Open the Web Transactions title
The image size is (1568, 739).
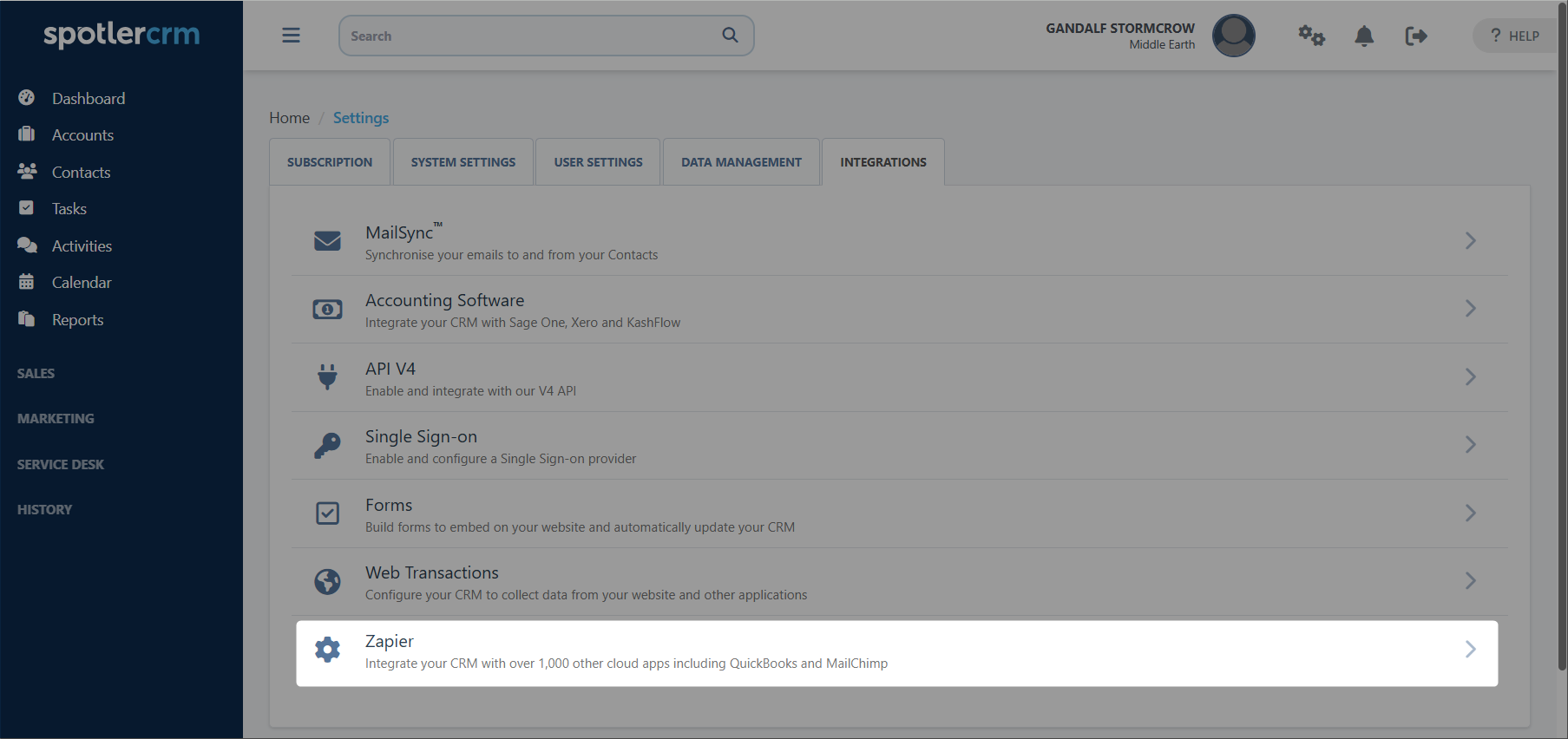point(432,572)
